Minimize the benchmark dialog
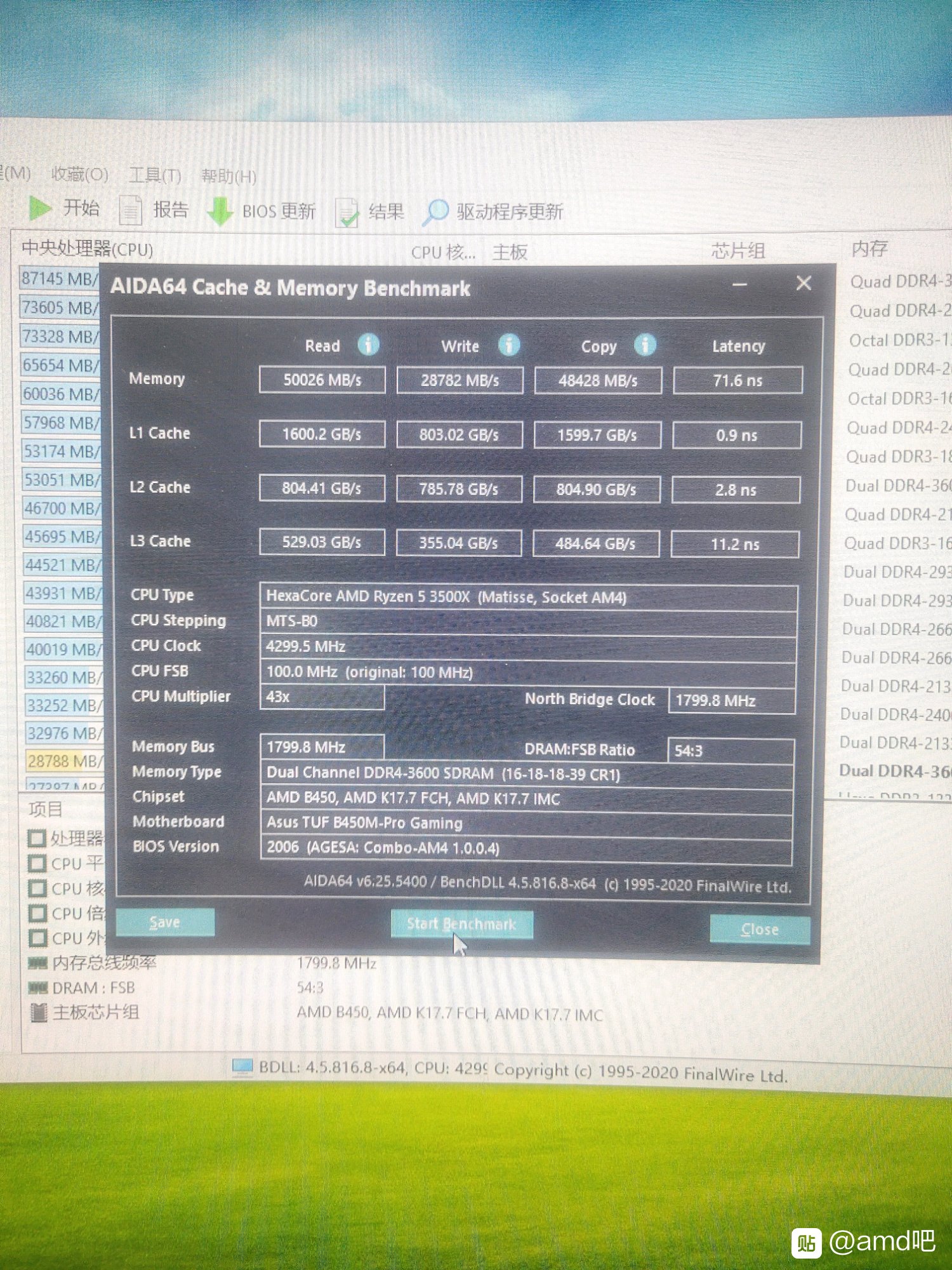952x1270 pixels. point(740,284)
